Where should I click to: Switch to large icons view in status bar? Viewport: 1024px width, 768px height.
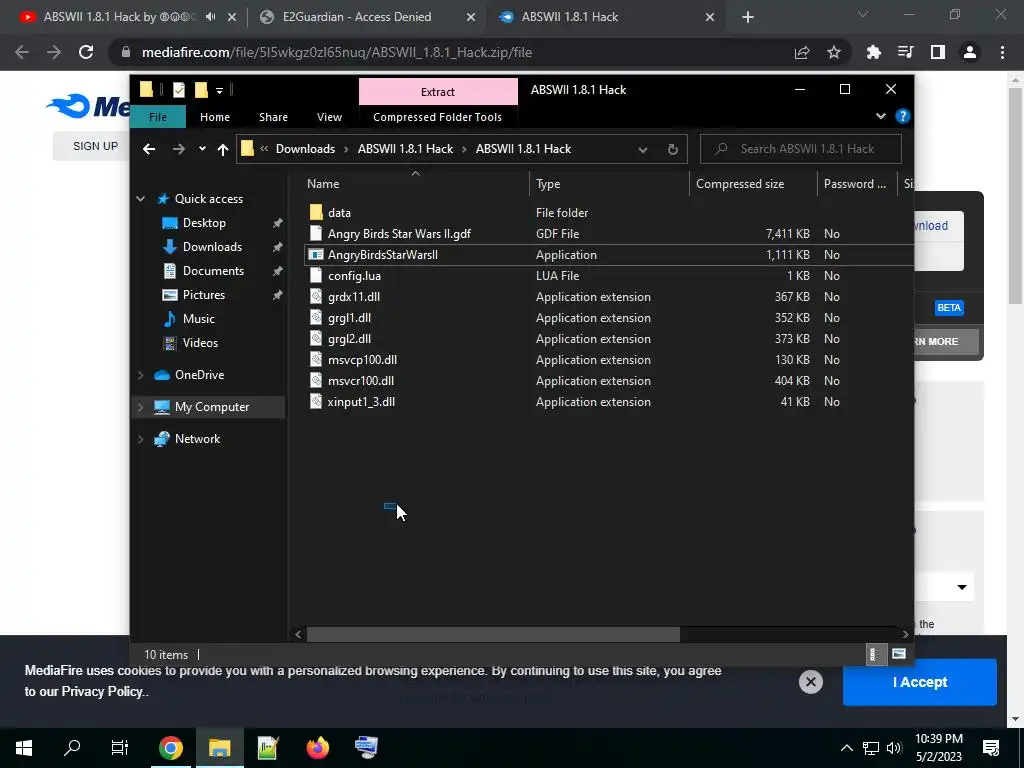click(899, 654)
